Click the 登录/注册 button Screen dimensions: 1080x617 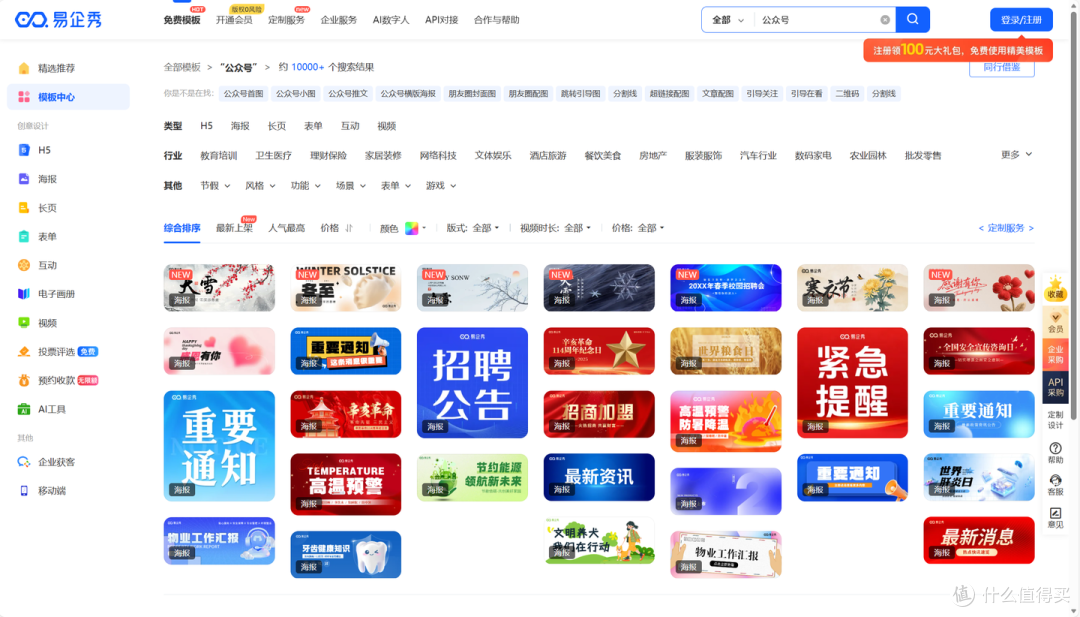[x=1021, y=19]
